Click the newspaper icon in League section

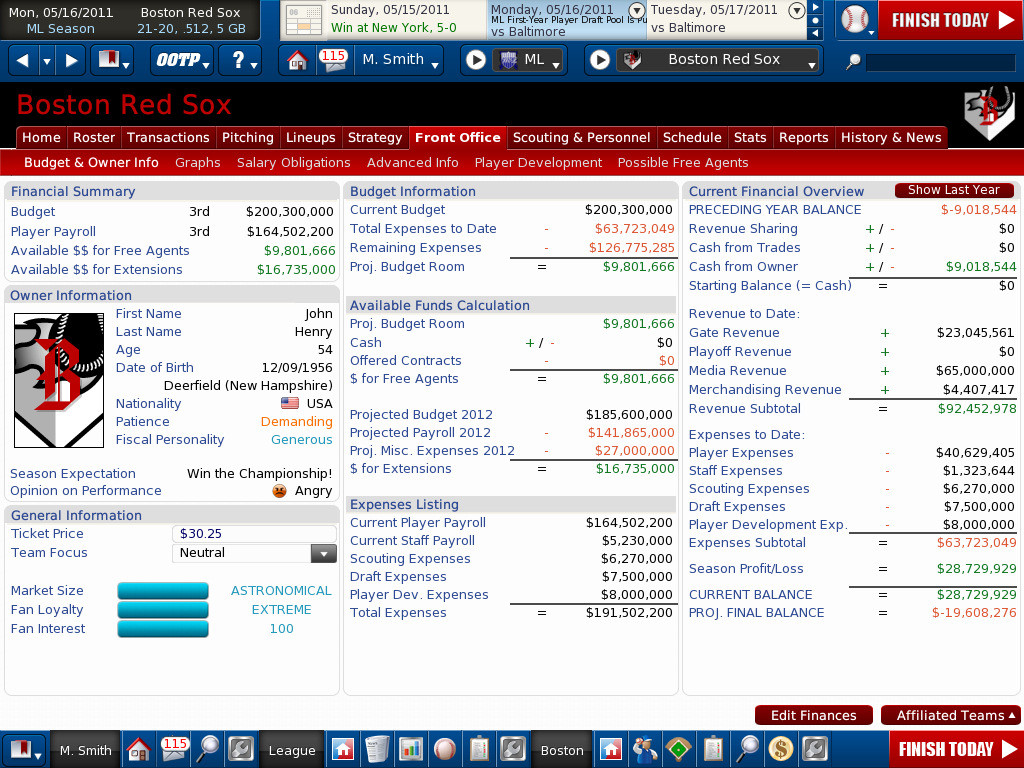[377, 749]
